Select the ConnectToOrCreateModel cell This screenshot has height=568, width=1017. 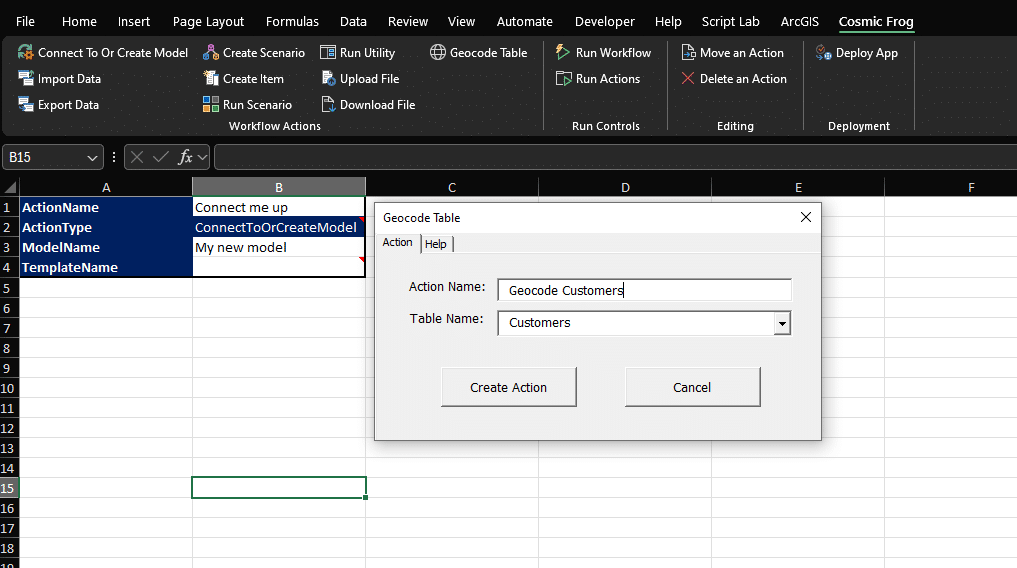point(279,228)
